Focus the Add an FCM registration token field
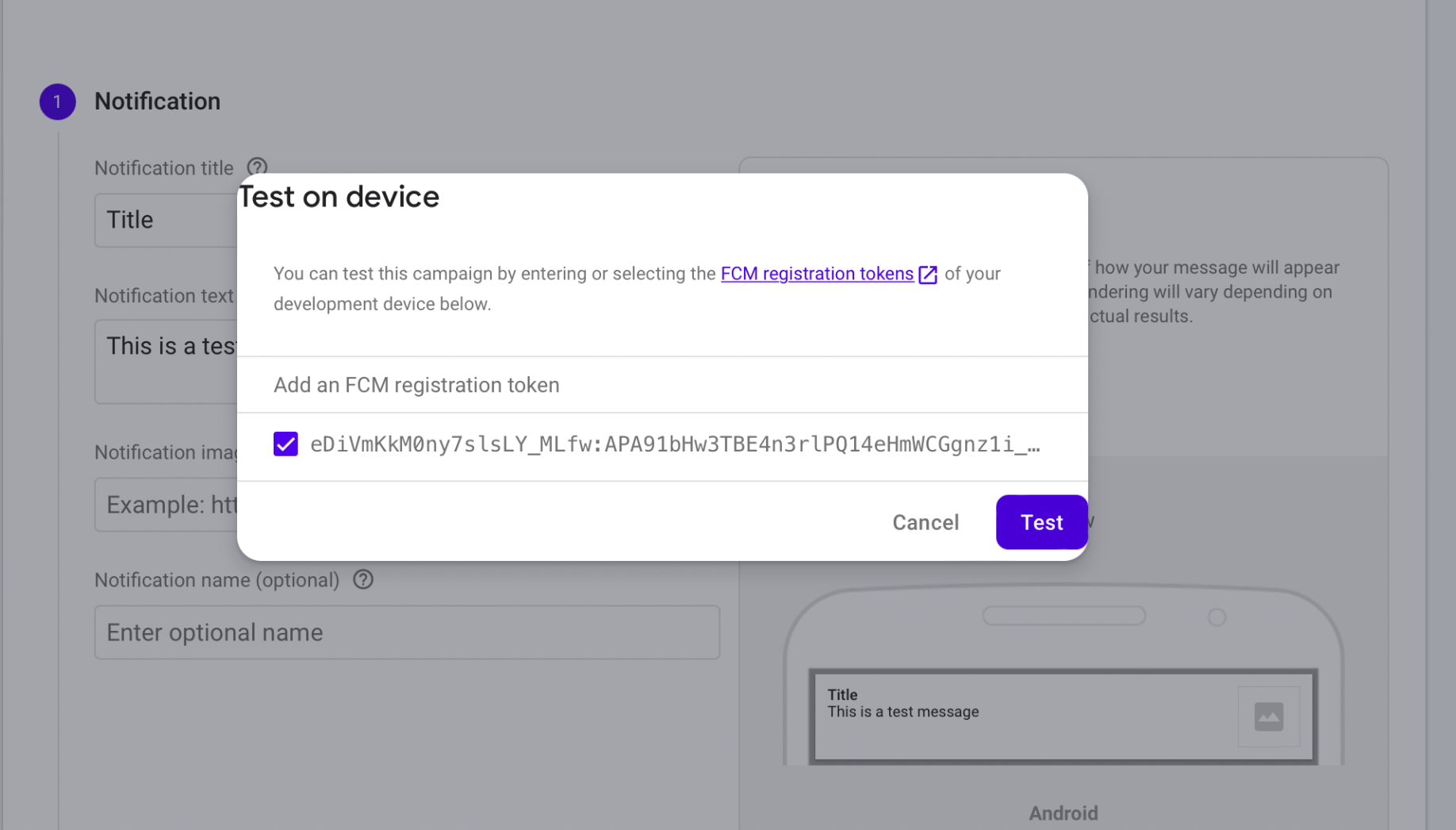1456x830 pixels. pyautogui.click(x=662, y=385)
